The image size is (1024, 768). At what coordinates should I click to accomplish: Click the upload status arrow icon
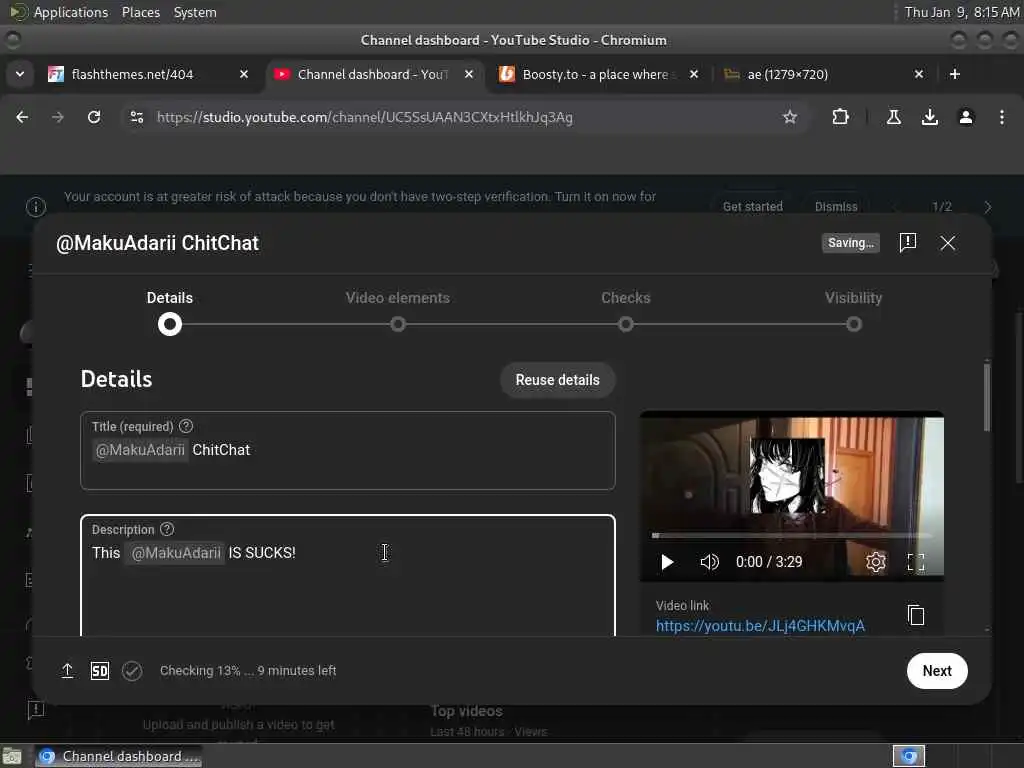(67, 671)
